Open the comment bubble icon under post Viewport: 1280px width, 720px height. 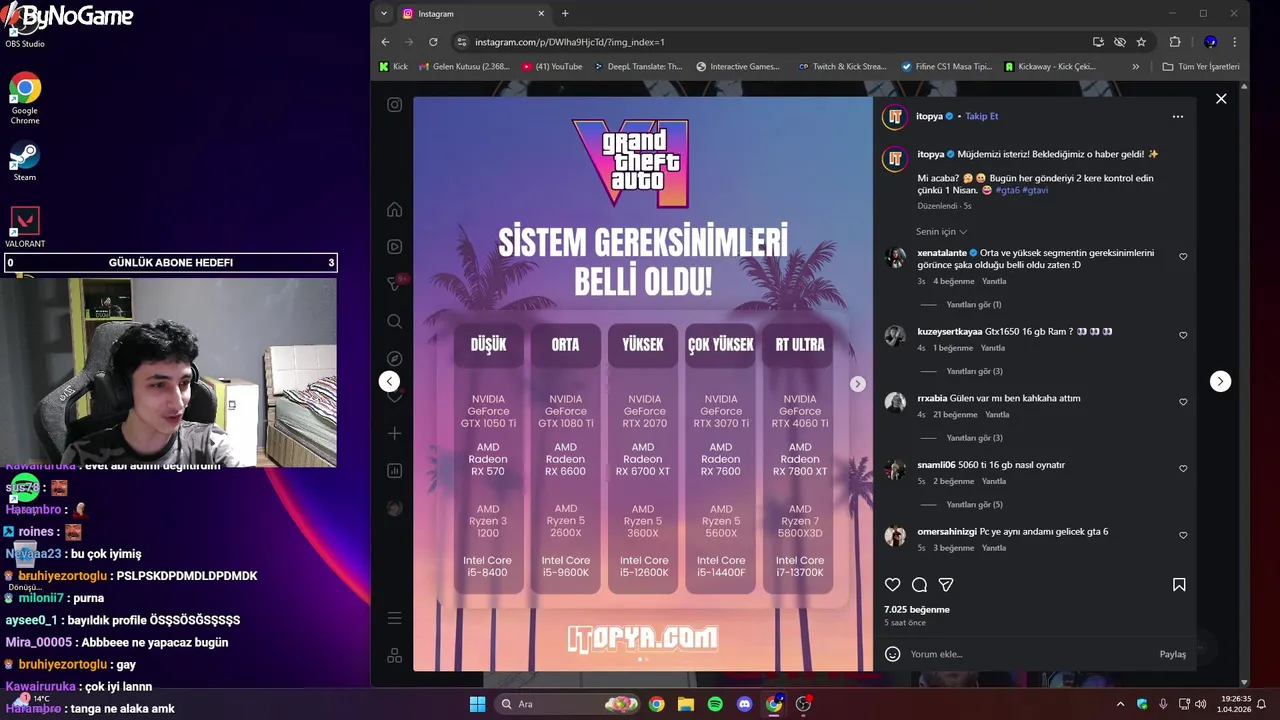click(x=919, y=585)
